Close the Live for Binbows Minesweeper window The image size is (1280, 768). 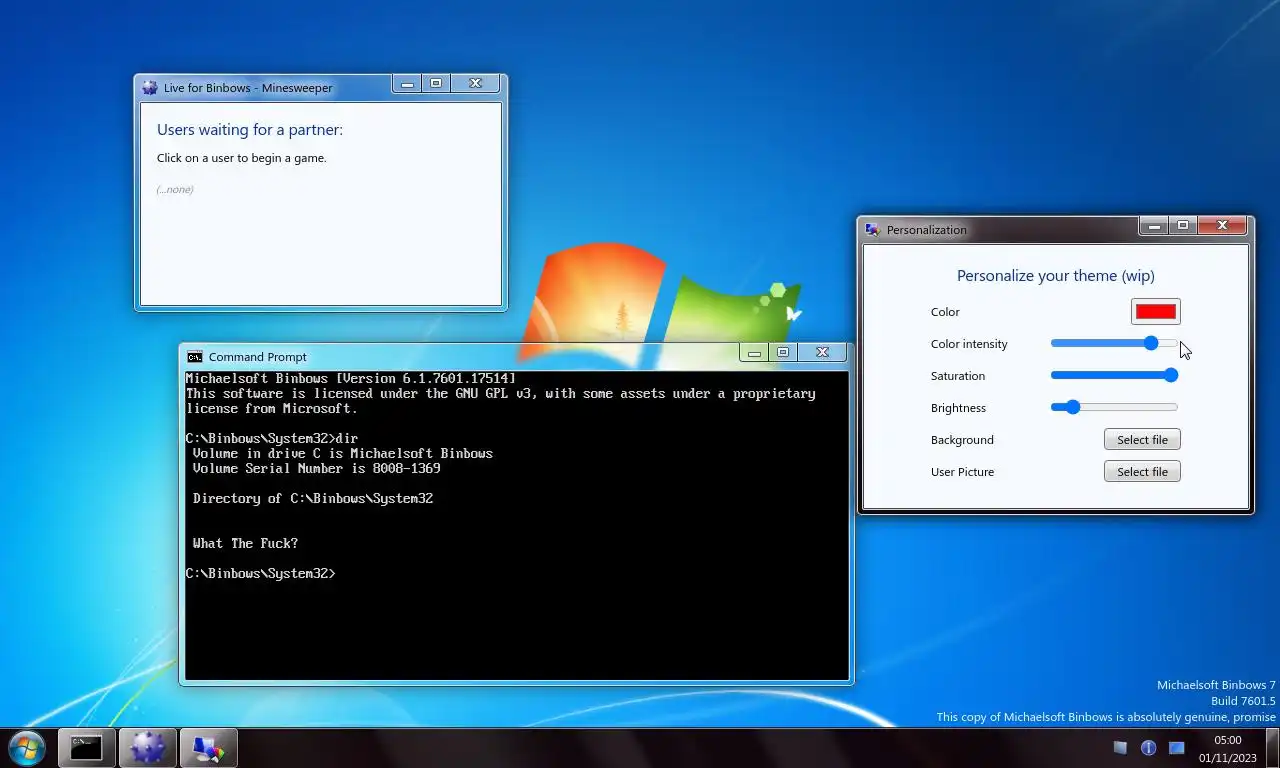click(476, 84)
